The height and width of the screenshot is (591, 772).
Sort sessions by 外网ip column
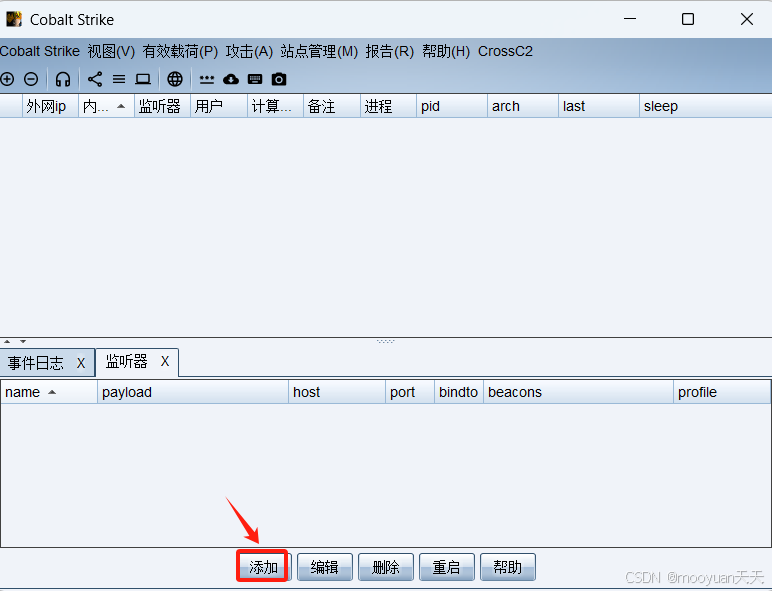click(50, 106)
